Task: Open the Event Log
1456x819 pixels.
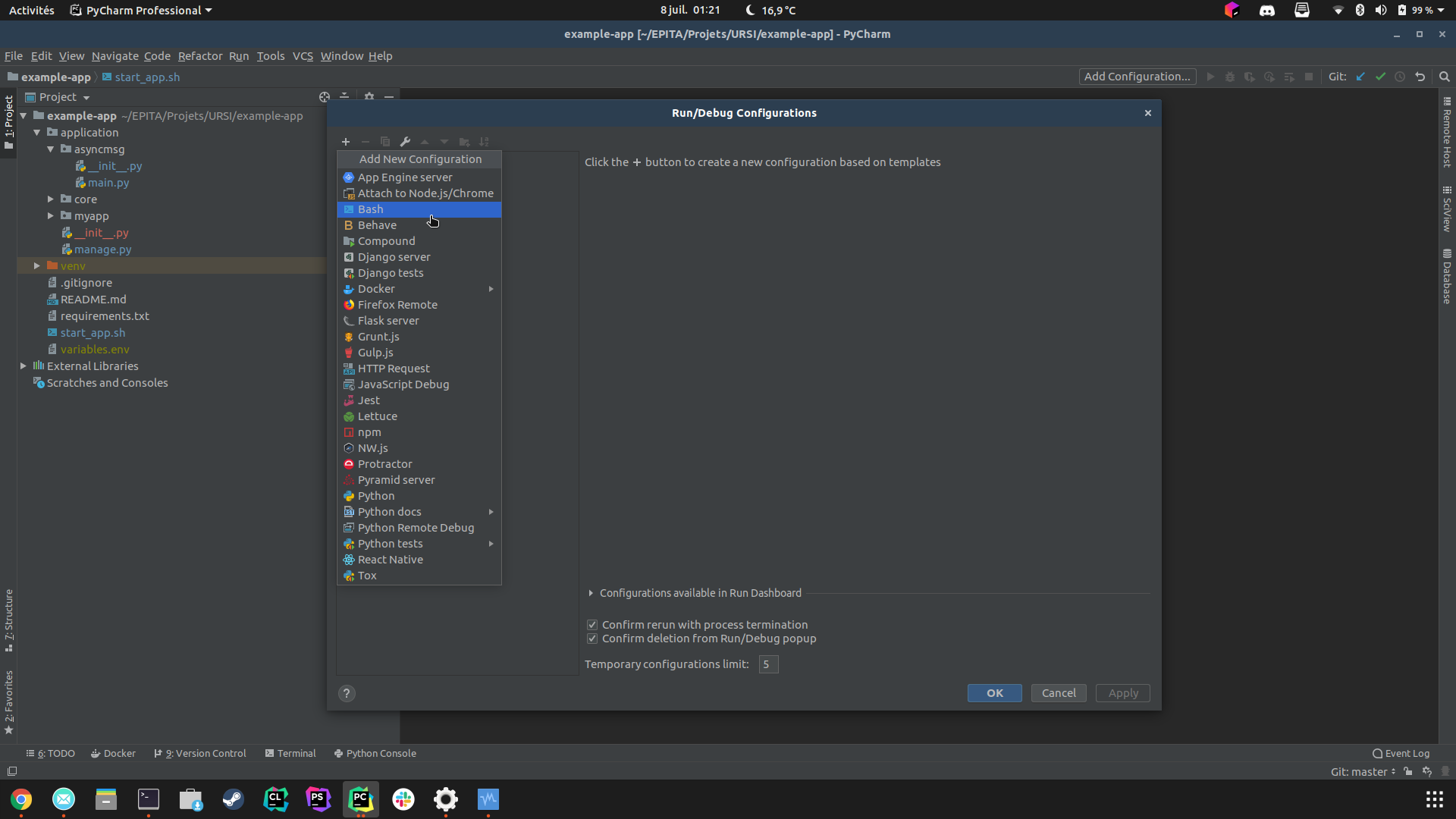Action: tap(1401, 754)
